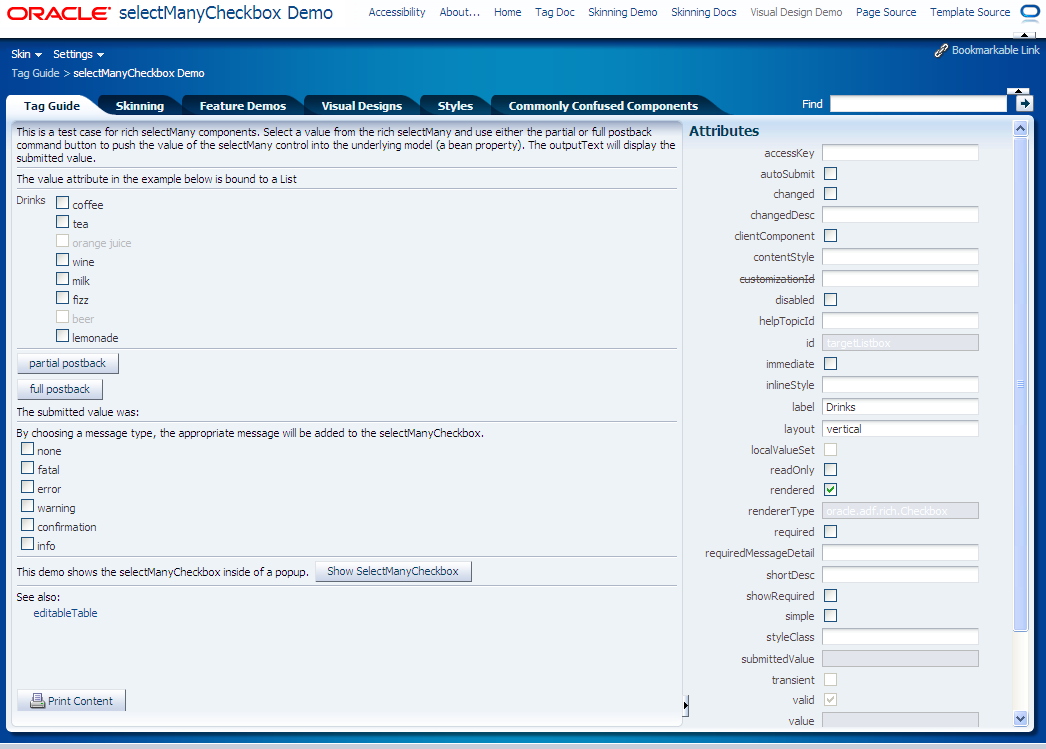
Task: Select the warning message type checkbox
Action: (x=27, y=506)
